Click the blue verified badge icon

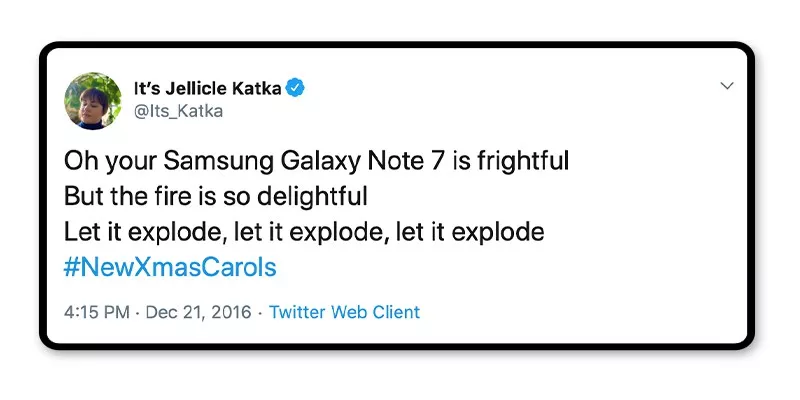pos(295,88)
